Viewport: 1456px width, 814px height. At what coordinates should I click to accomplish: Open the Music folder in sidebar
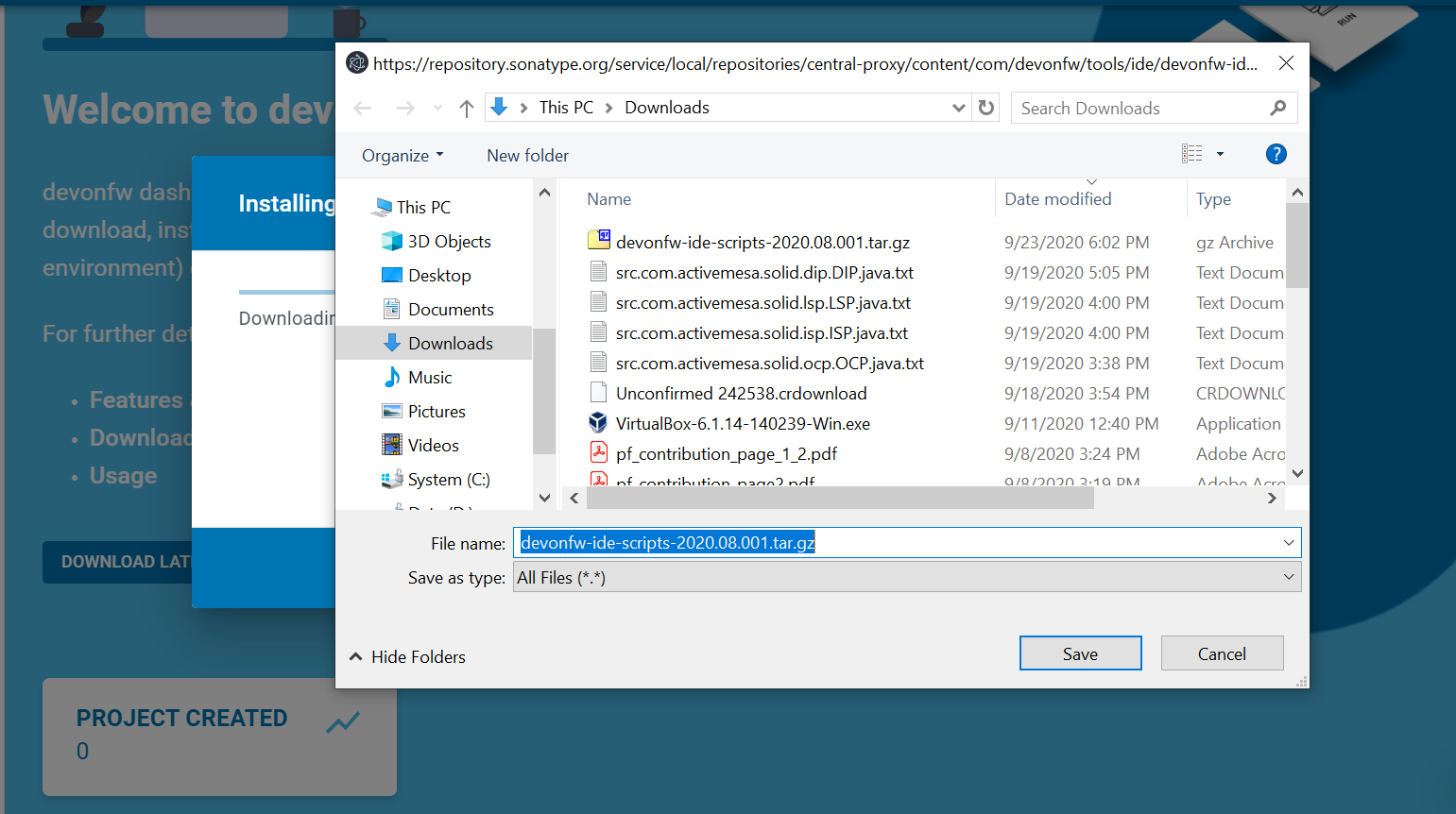[430, 378]
